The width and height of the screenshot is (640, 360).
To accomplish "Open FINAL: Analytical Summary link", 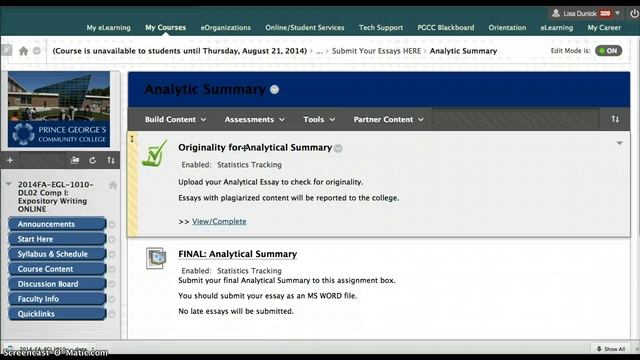I will pyautogui.click(x=238, y=254).
